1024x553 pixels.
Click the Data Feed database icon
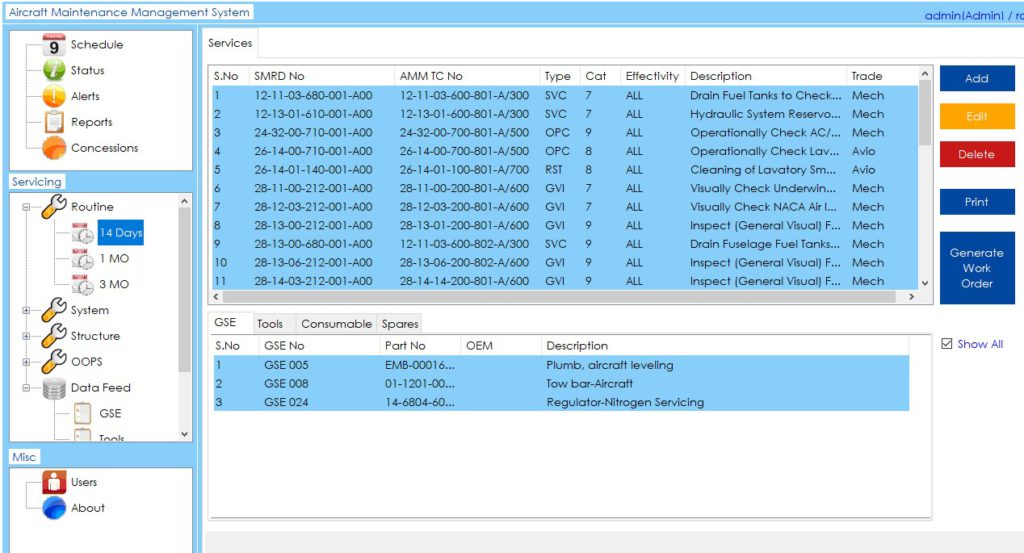[x=54, y=388]
